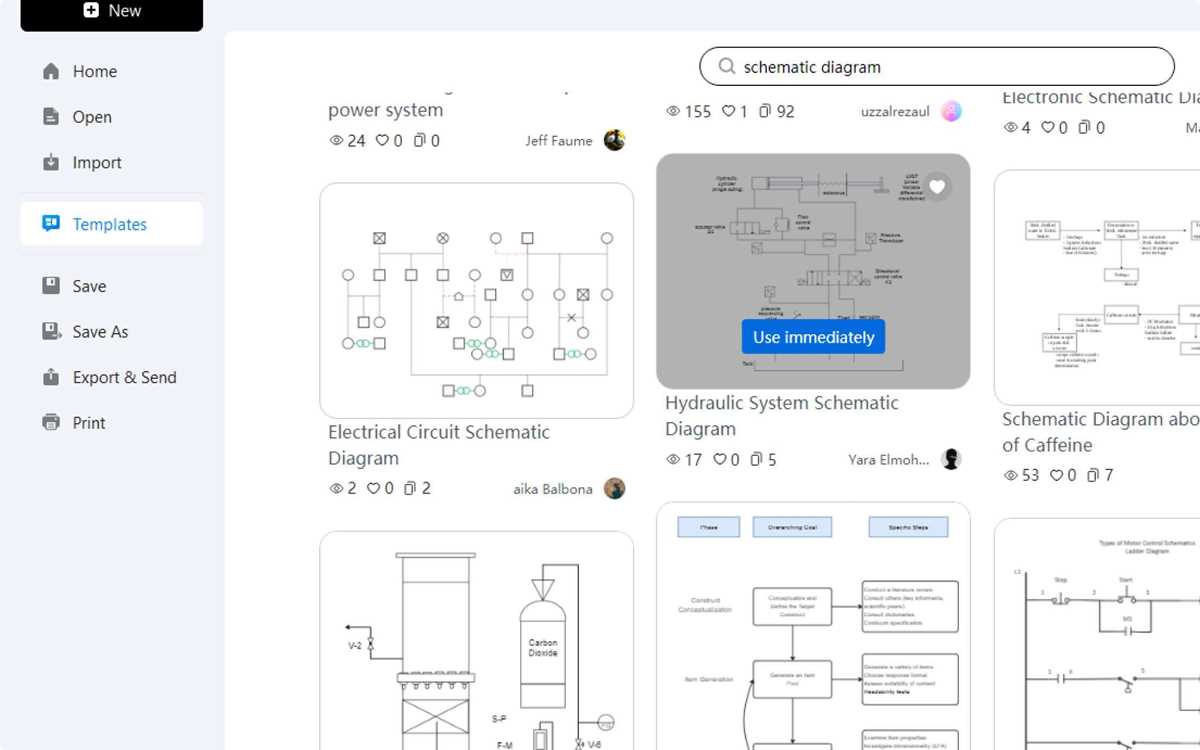The image size is (1200, 750).
Task: Click the Save As icon
Action: pos(52,331)
